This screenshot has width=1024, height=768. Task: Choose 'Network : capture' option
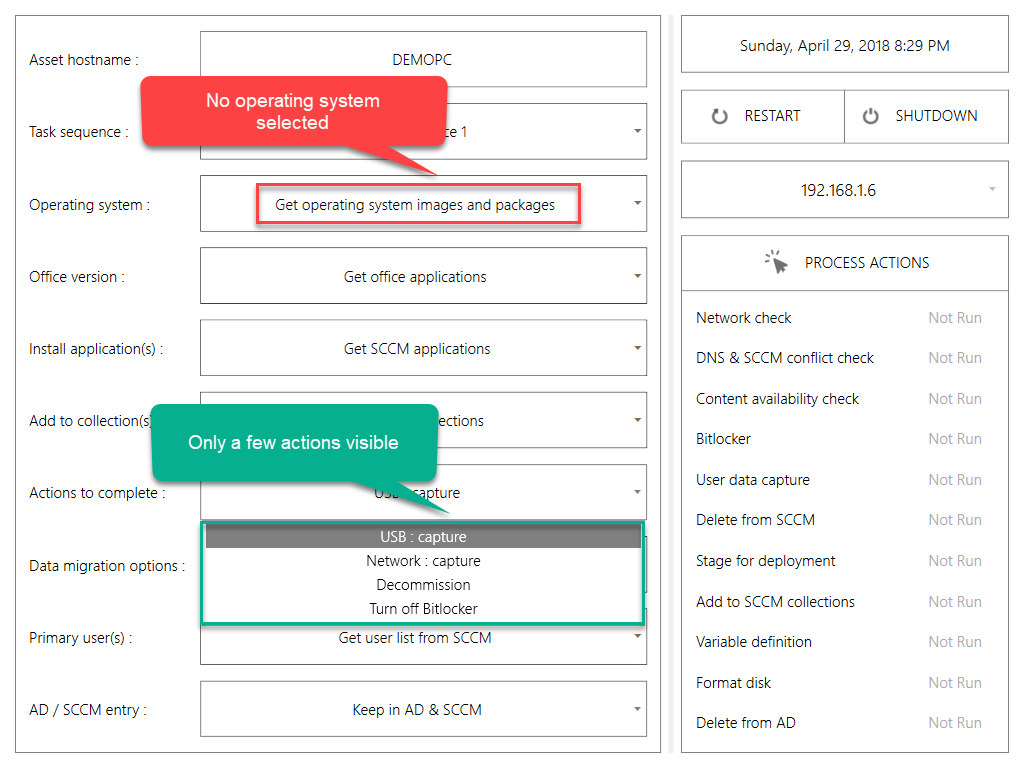point(423,561)
